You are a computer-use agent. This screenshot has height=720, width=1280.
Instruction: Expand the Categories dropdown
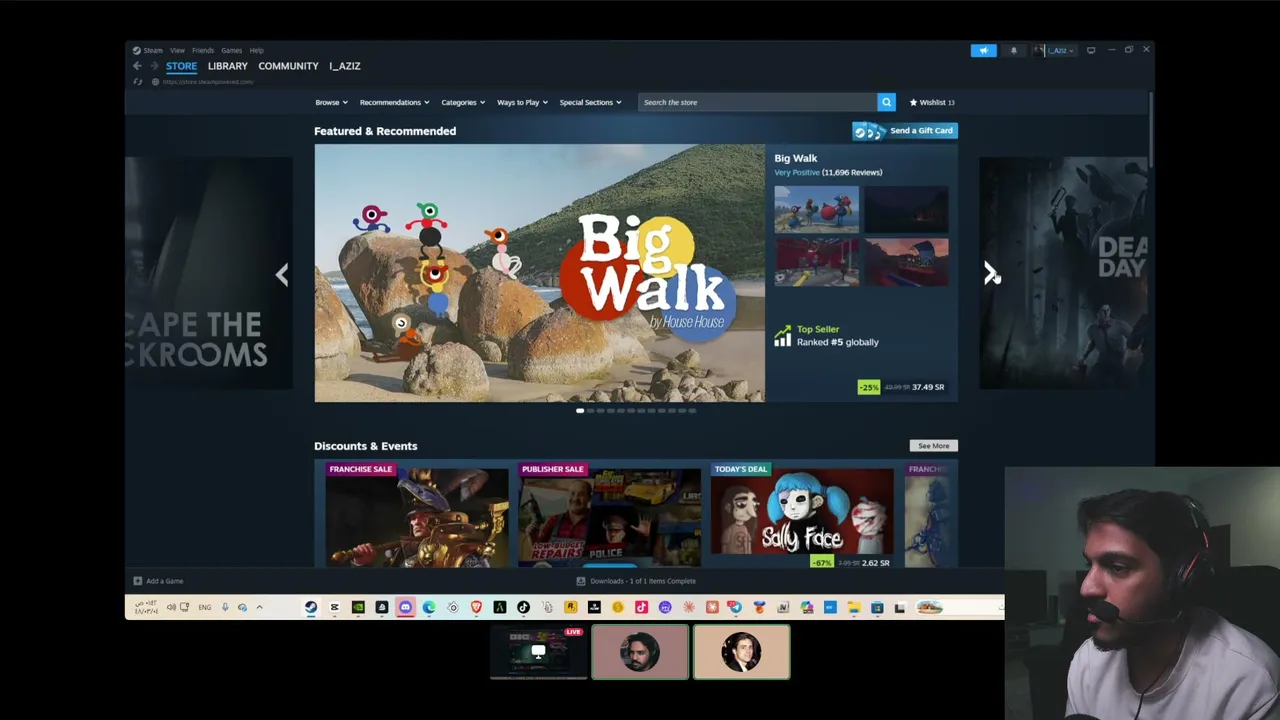click(463, 102)
